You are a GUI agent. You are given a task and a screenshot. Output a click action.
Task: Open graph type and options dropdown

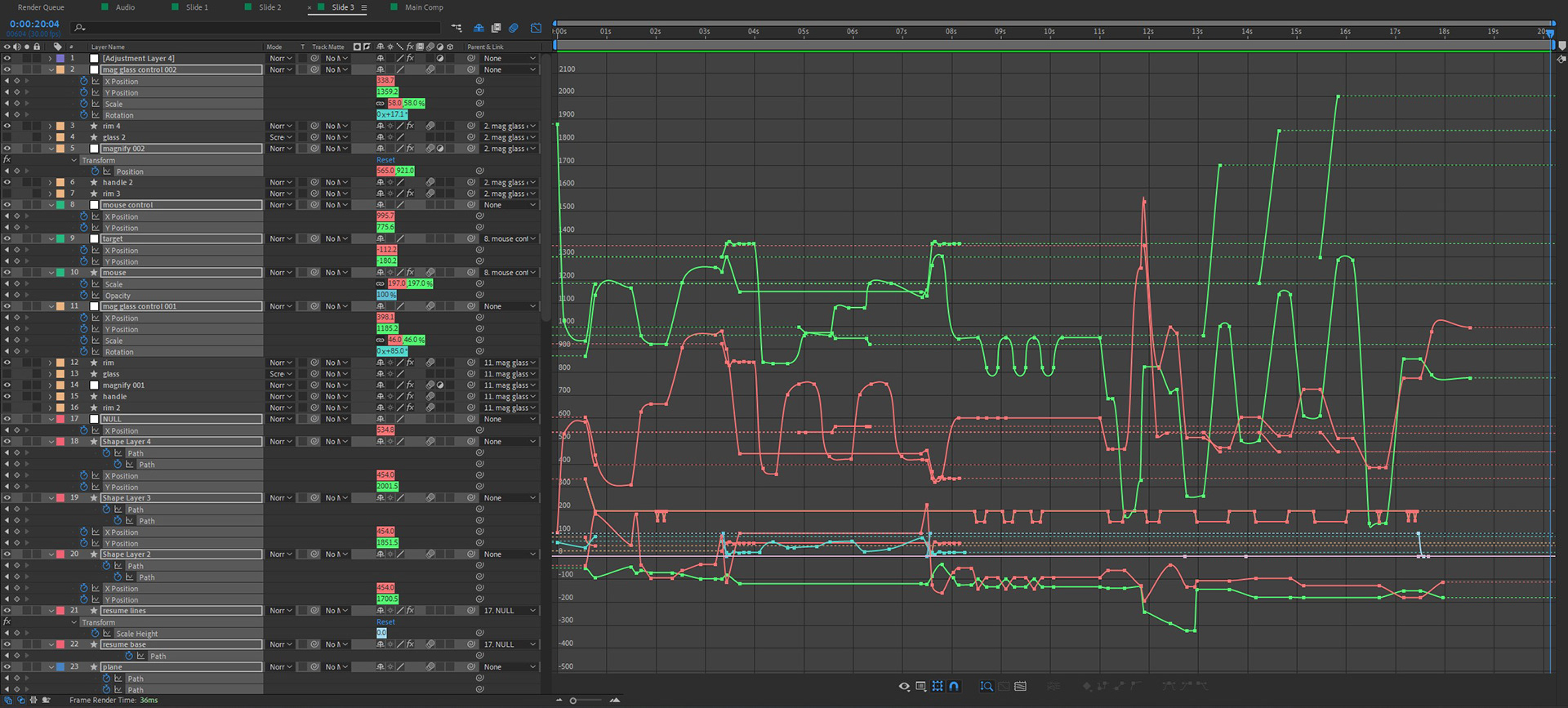click(920, 686)
